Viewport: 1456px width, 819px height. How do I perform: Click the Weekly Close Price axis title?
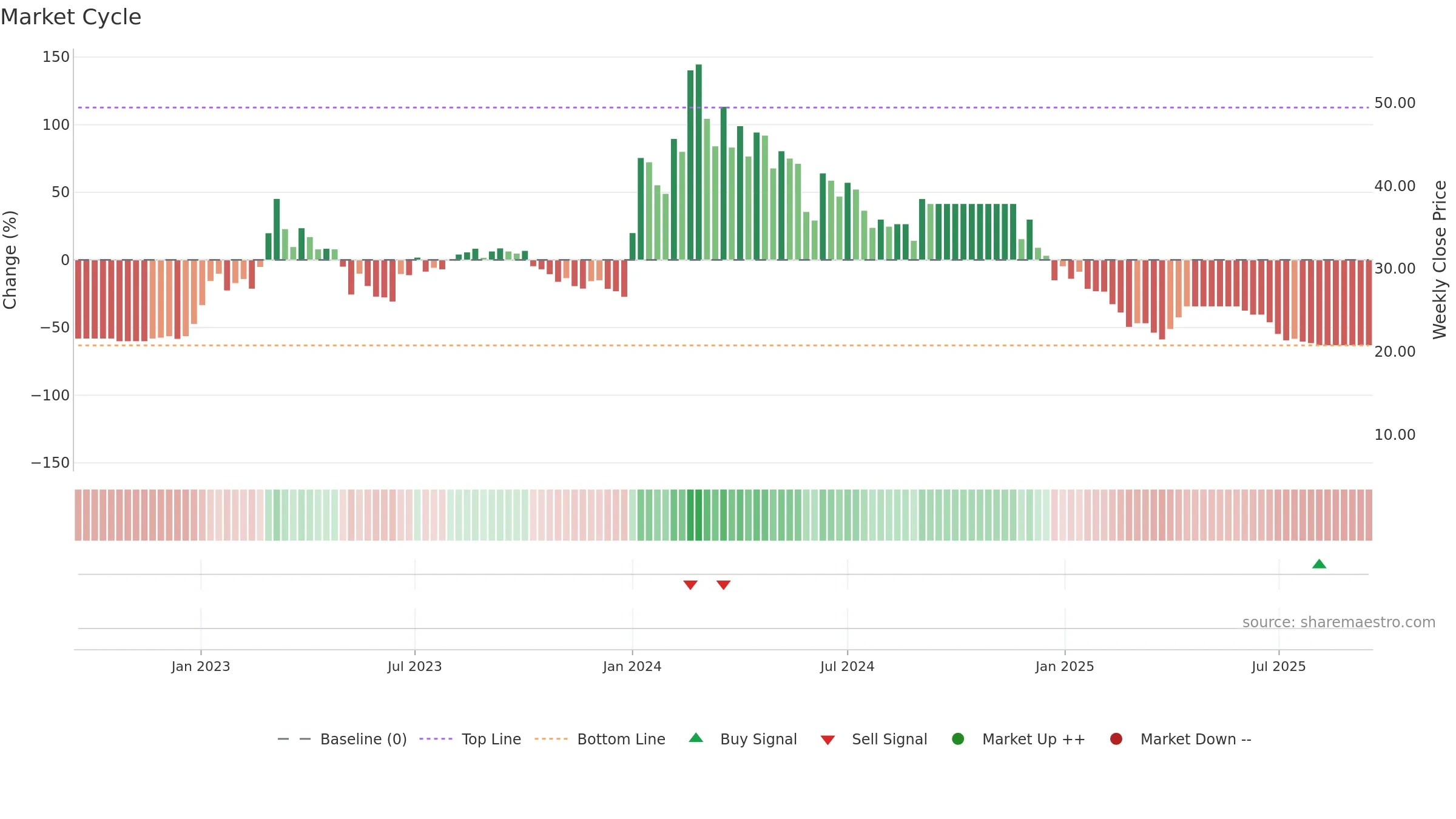click(1440, 260)
